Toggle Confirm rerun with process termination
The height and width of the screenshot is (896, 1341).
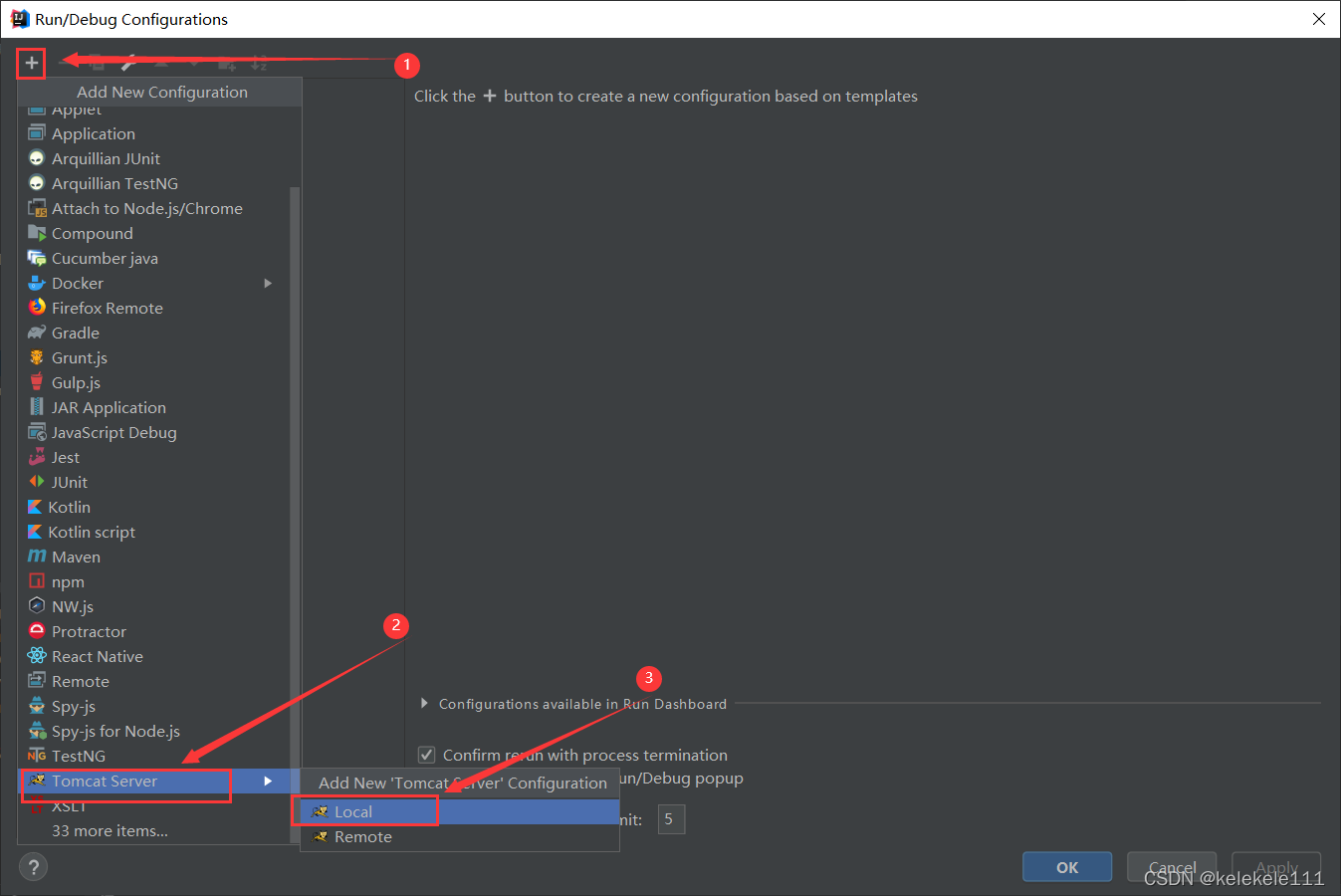click(426, 755)
